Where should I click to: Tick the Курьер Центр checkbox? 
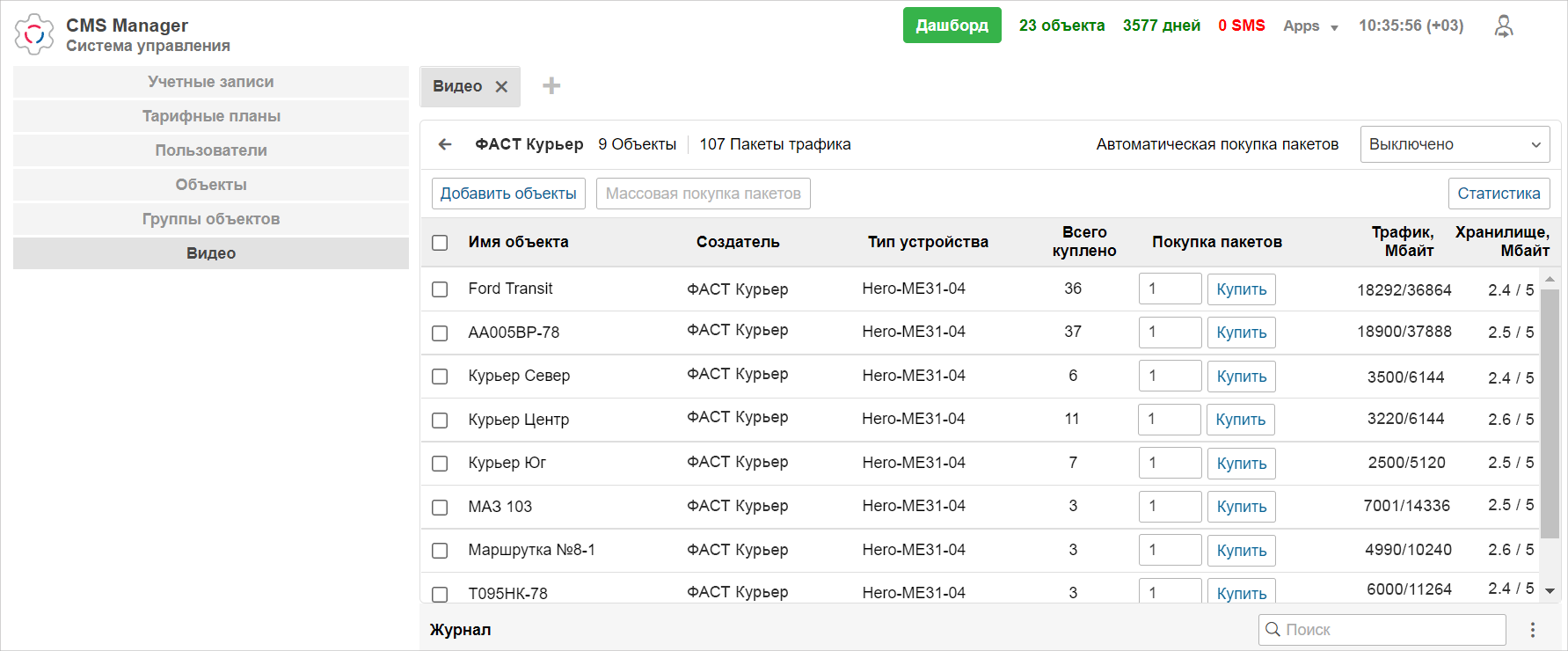pos(440,421)
